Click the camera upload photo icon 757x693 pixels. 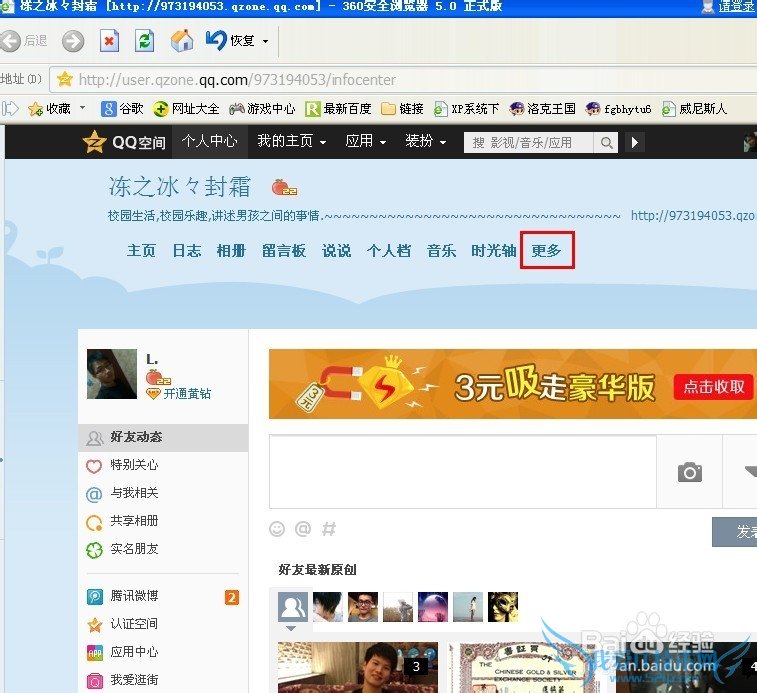689,472
